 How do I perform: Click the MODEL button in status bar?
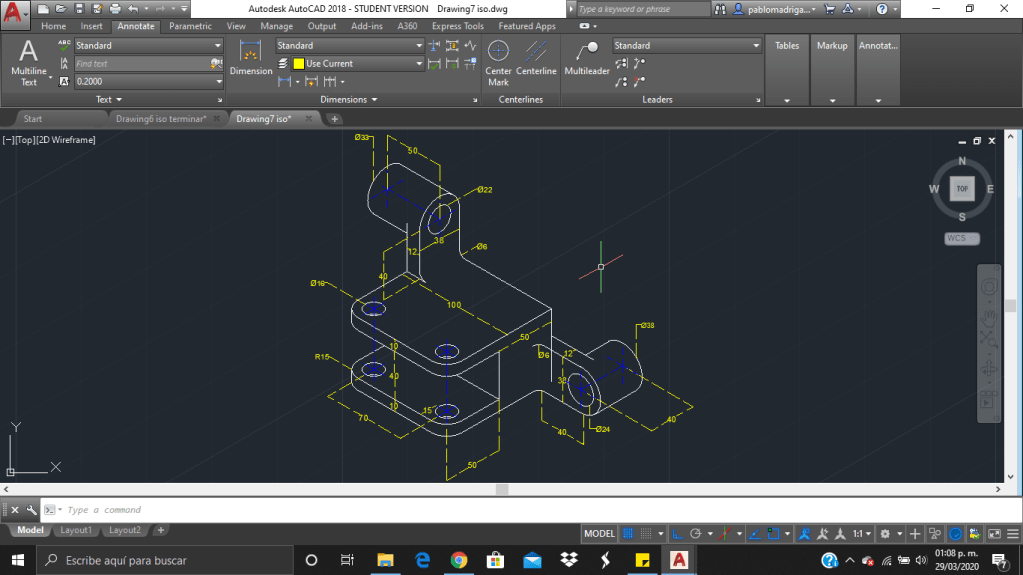[599, 534]
